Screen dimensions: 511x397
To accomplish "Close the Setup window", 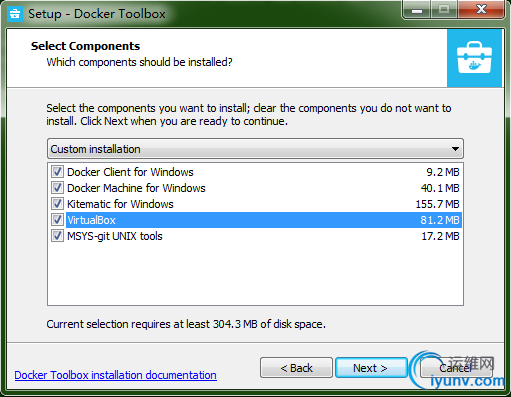I will tap(481, 9).
